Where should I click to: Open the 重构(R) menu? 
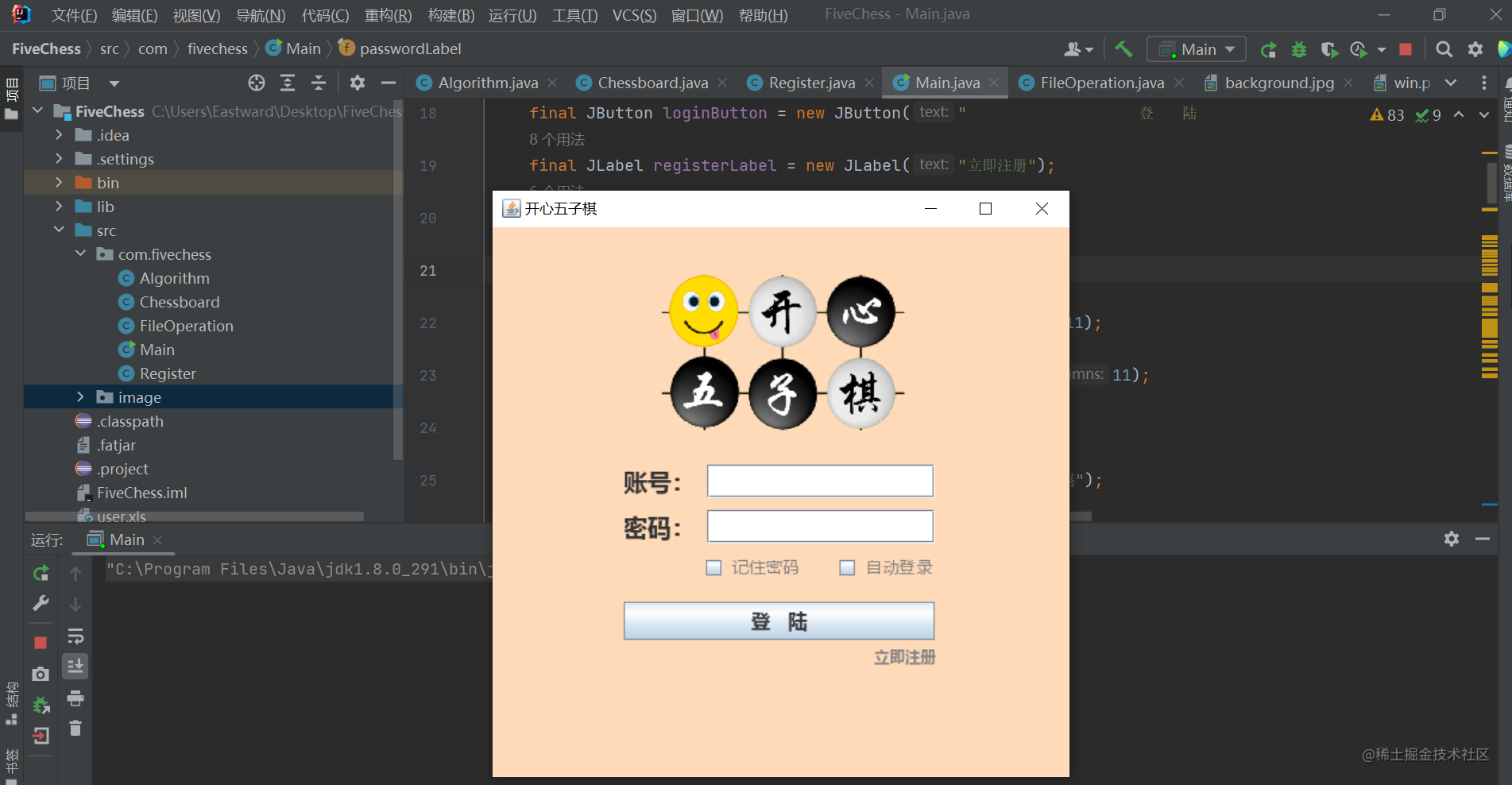(x=388, y=15)
